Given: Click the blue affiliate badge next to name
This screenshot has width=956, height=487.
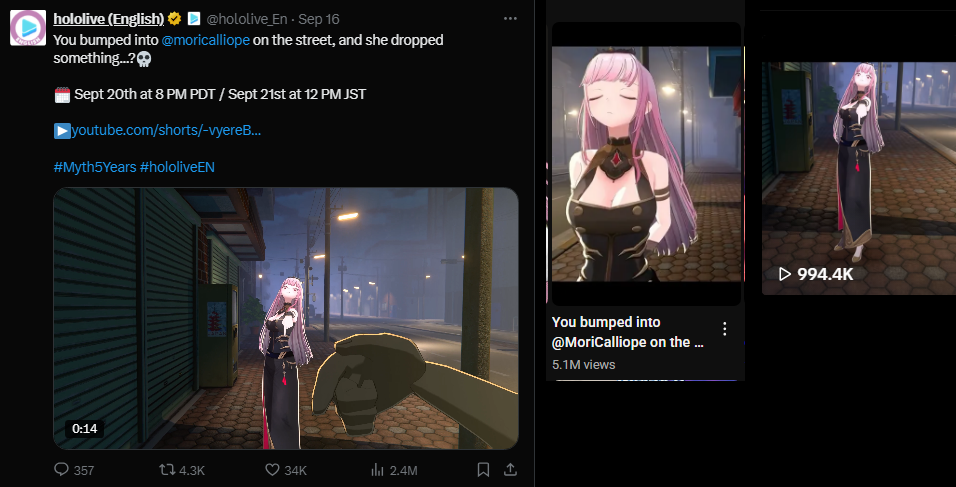Looking at the screenshot, I should tap(193, 19).
